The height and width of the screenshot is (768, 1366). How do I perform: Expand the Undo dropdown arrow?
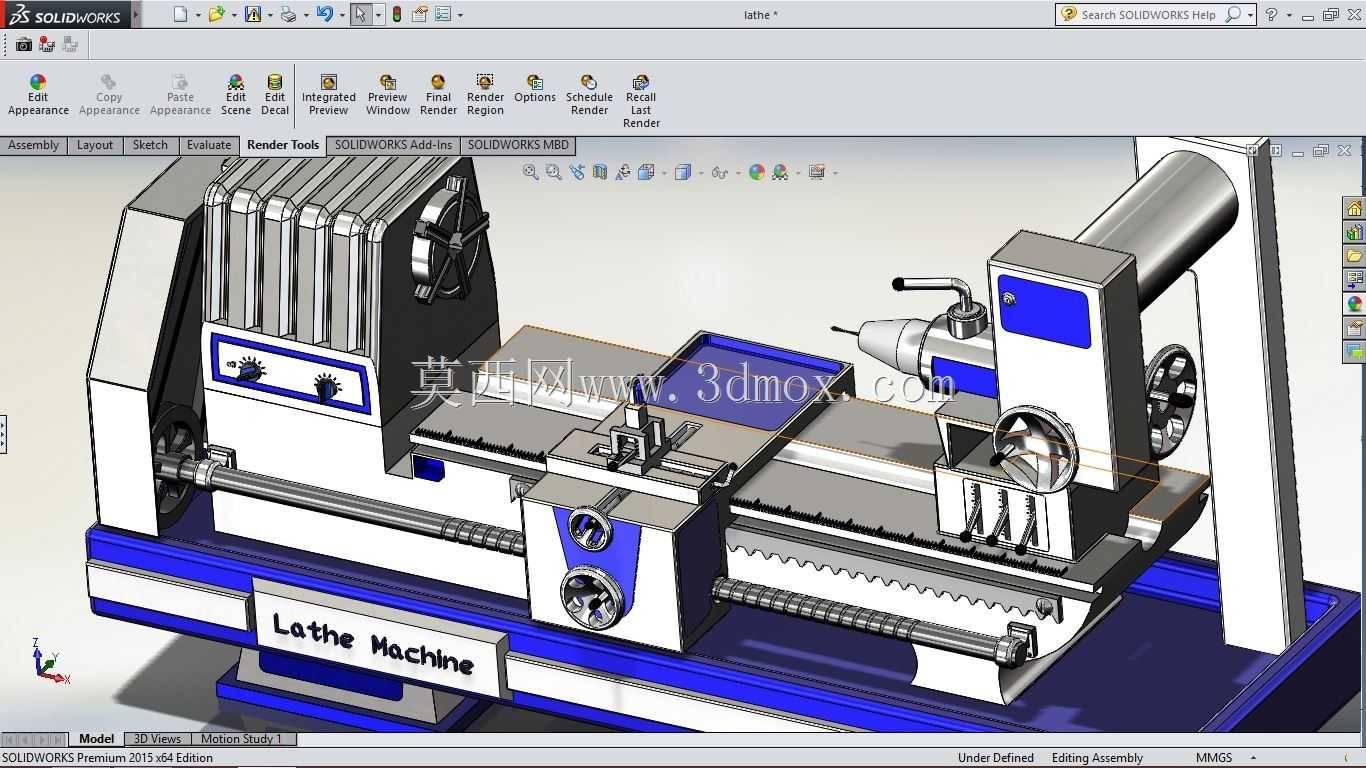click(342, 15)
